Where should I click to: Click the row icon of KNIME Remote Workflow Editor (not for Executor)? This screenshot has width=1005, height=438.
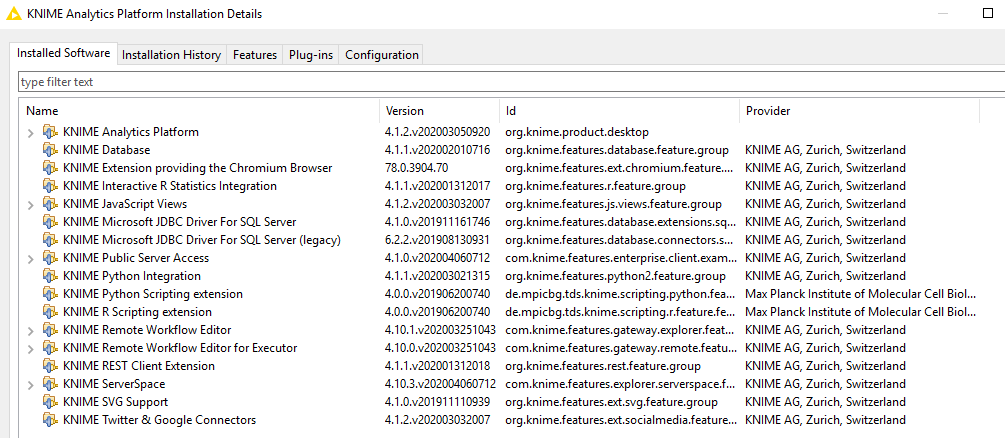[x=50, y=330]
